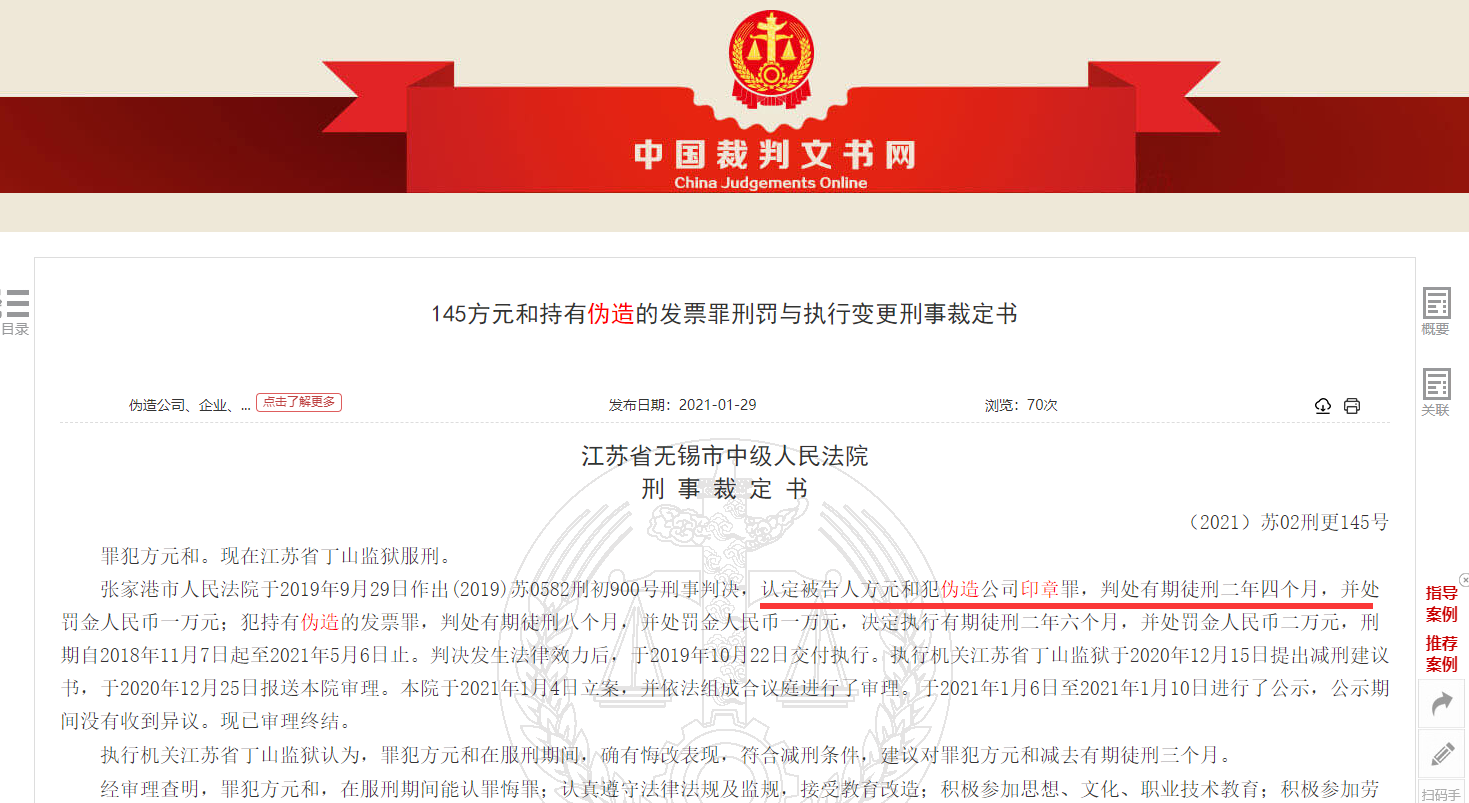This screenshot has width=1469, height=803.
Task: Click the pencil edit icon
Action: pos(1441,754)
